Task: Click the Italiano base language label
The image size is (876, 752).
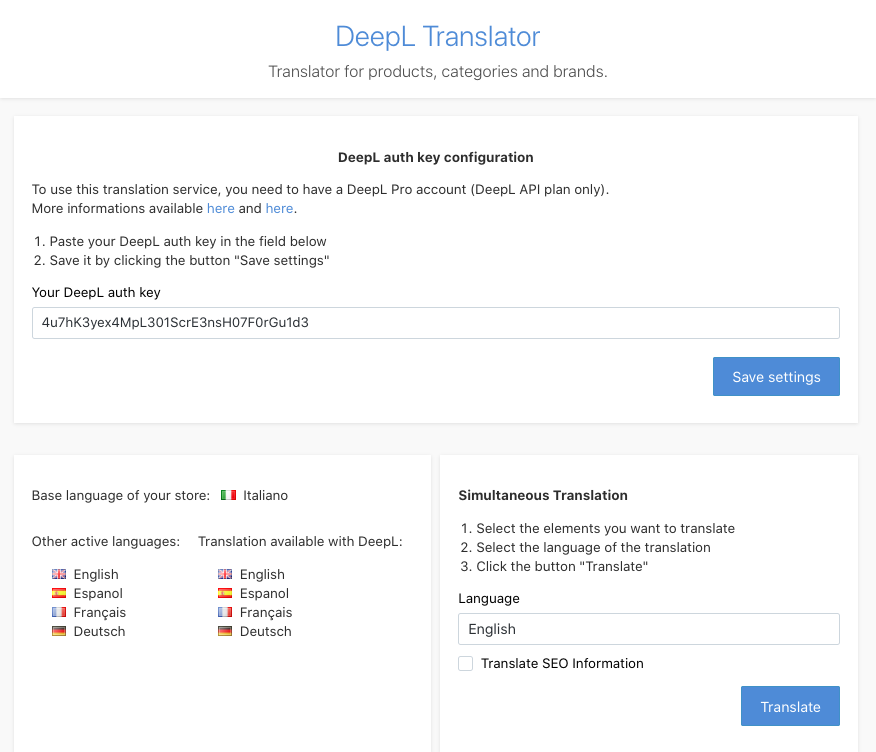Action: [x=265, y=495]
